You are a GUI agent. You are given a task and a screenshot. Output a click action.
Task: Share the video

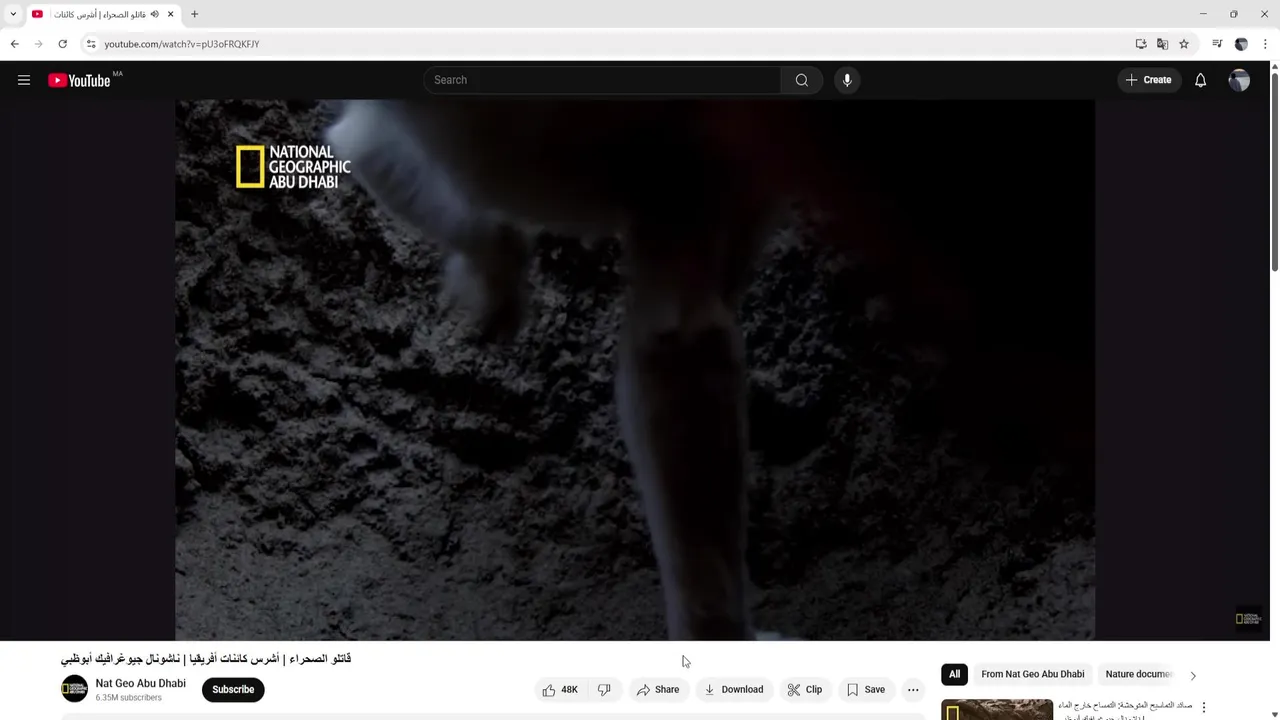click(x=658, y=689)
